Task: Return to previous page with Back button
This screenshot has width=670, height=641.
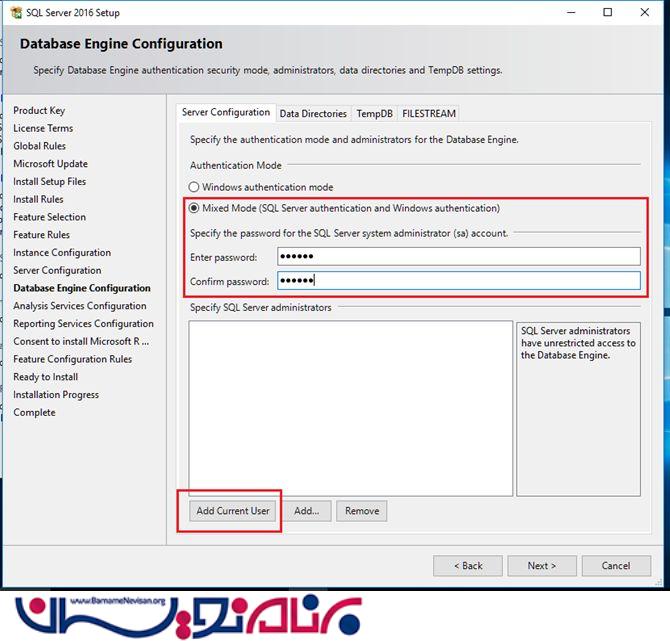Action: 467,566
